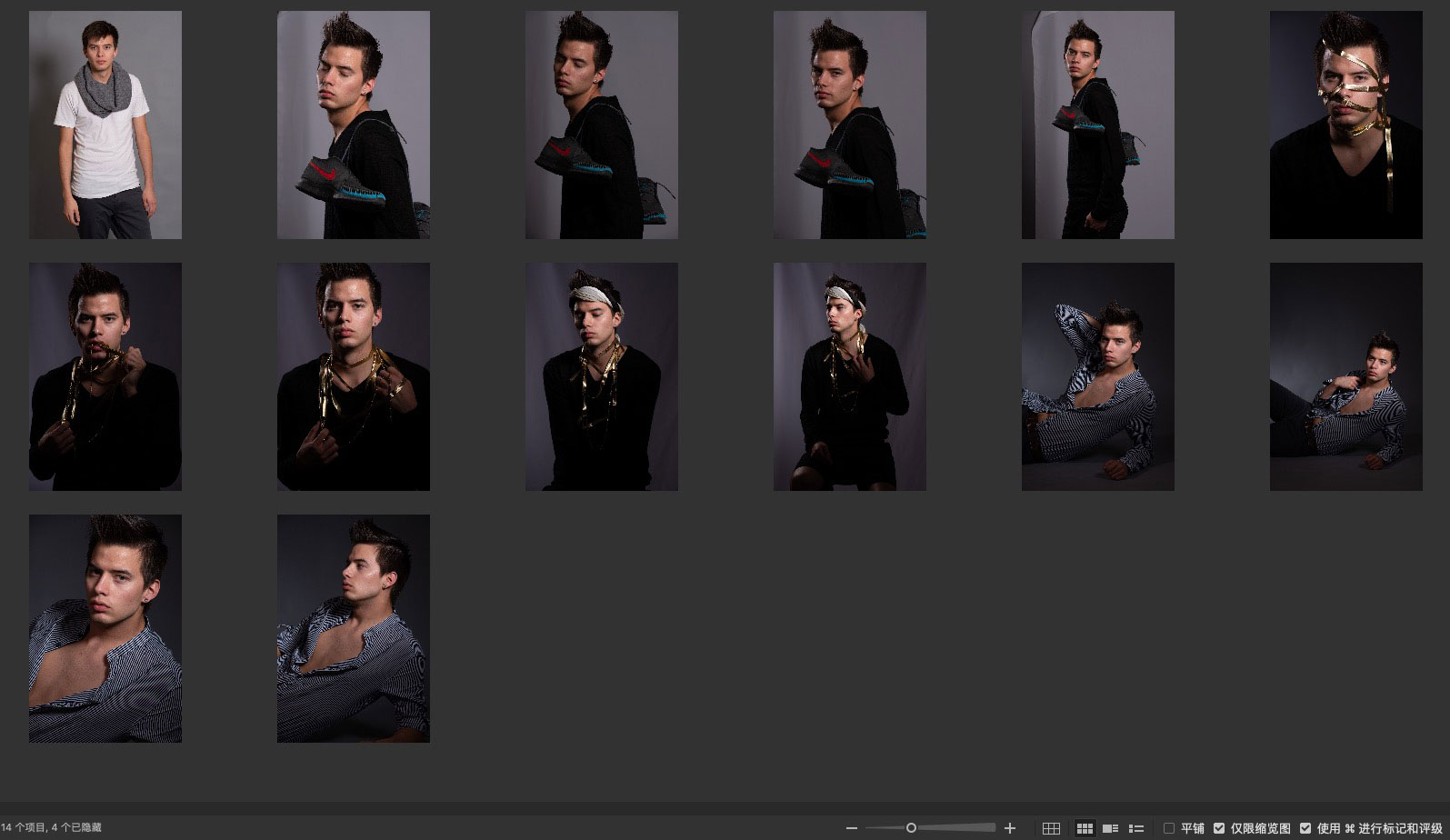Enable the 平铺 checkbox
This screenshot has width=1450, height=840.
pos(1169,828)
